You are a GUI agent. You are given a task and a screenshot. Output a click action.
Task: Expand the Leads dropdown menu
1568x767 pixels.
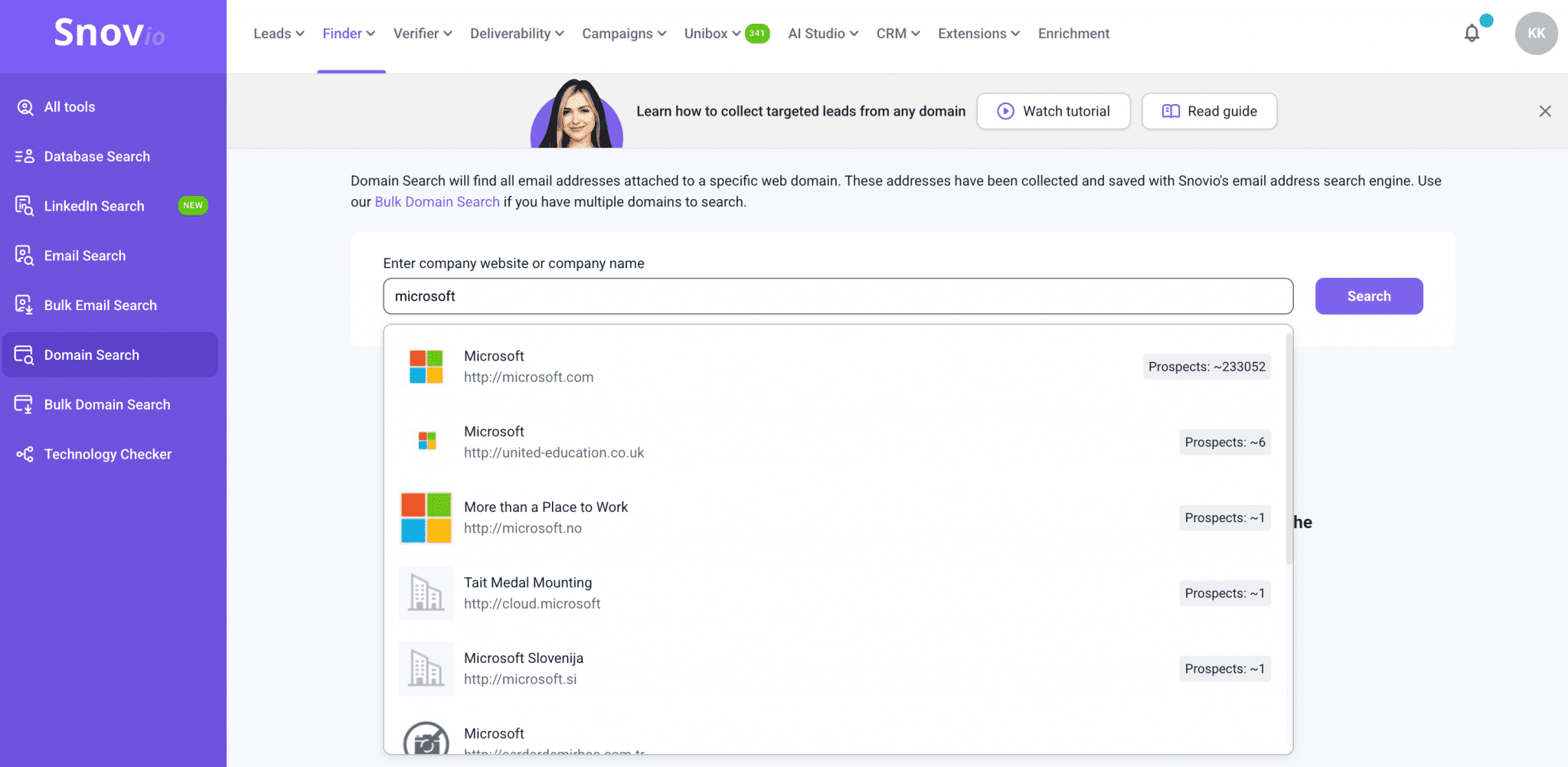pyautogui.click(x=279, y=34)
